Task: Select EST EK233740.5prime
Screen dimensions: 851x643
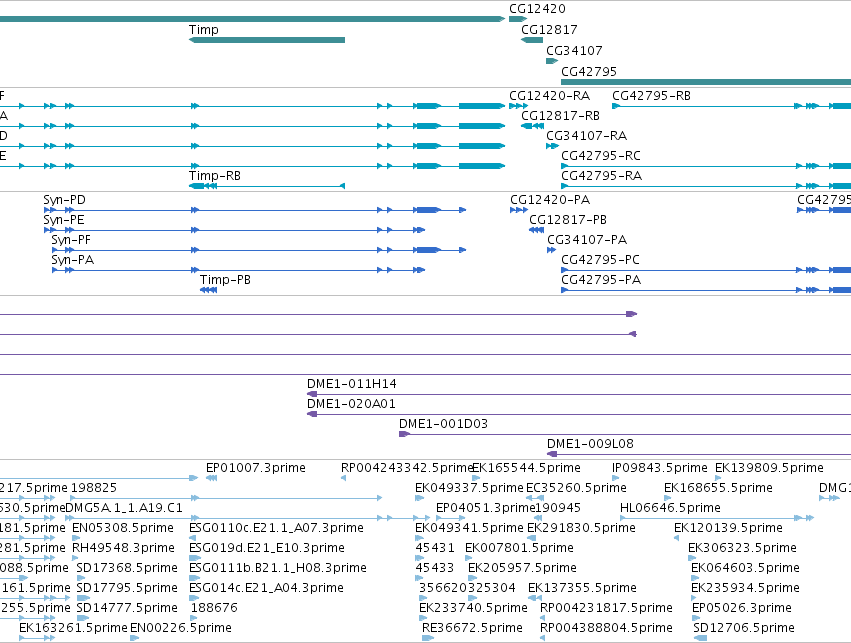Action: click(422, 619)
